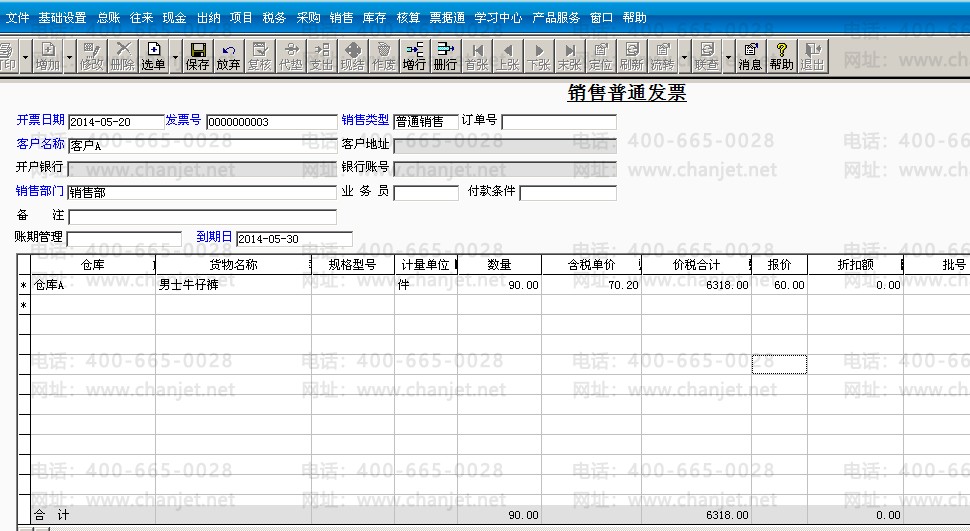
Task: Go to previous record with 上张
Action: point(508,56)
